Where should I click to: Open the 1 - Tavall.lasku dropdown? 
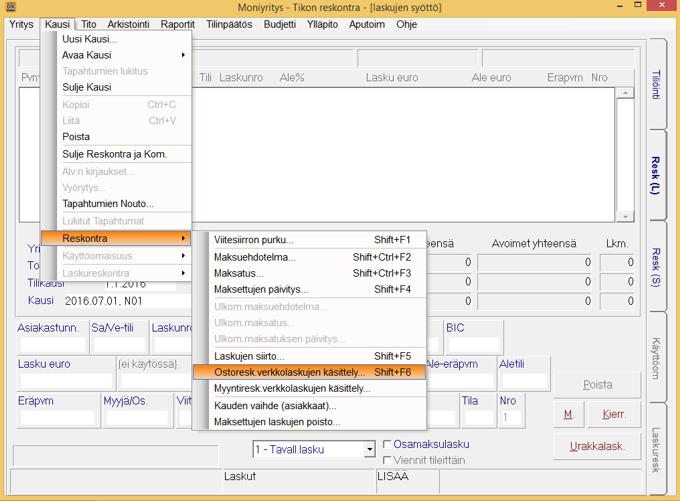369,449
